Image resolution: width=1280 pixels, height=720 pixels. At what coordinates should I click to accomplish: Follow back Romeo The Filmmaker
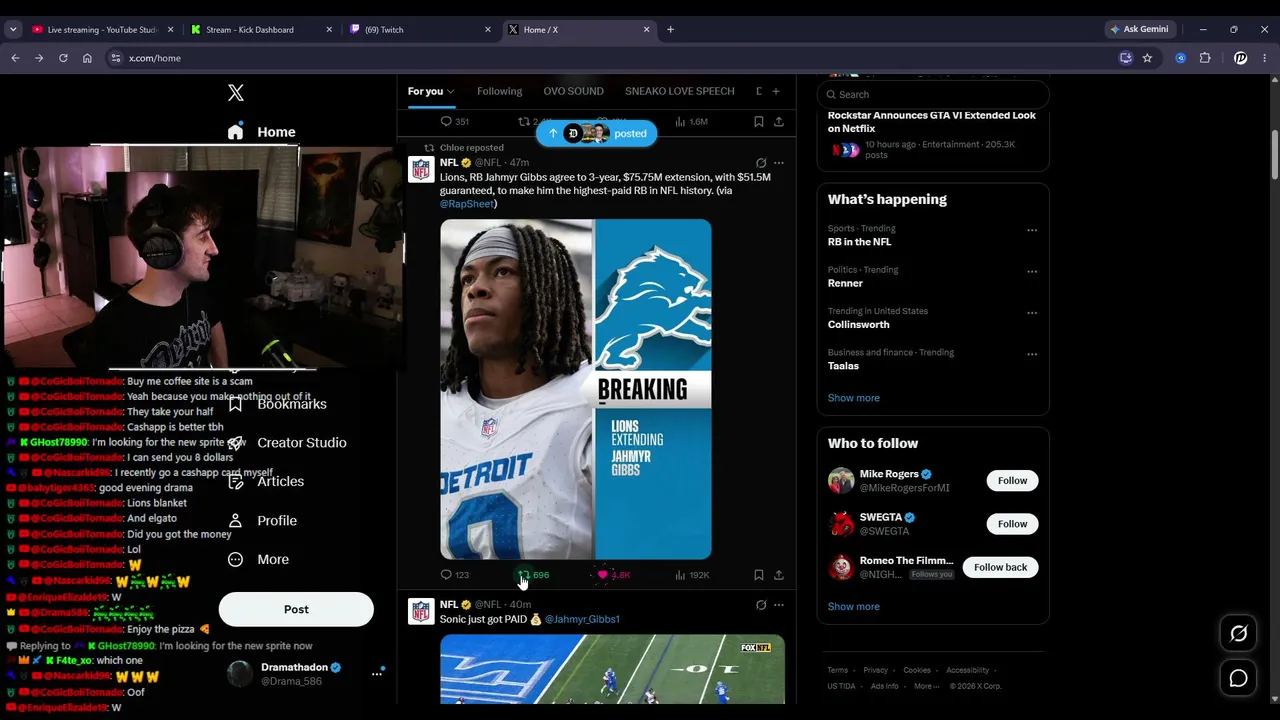1000,567
